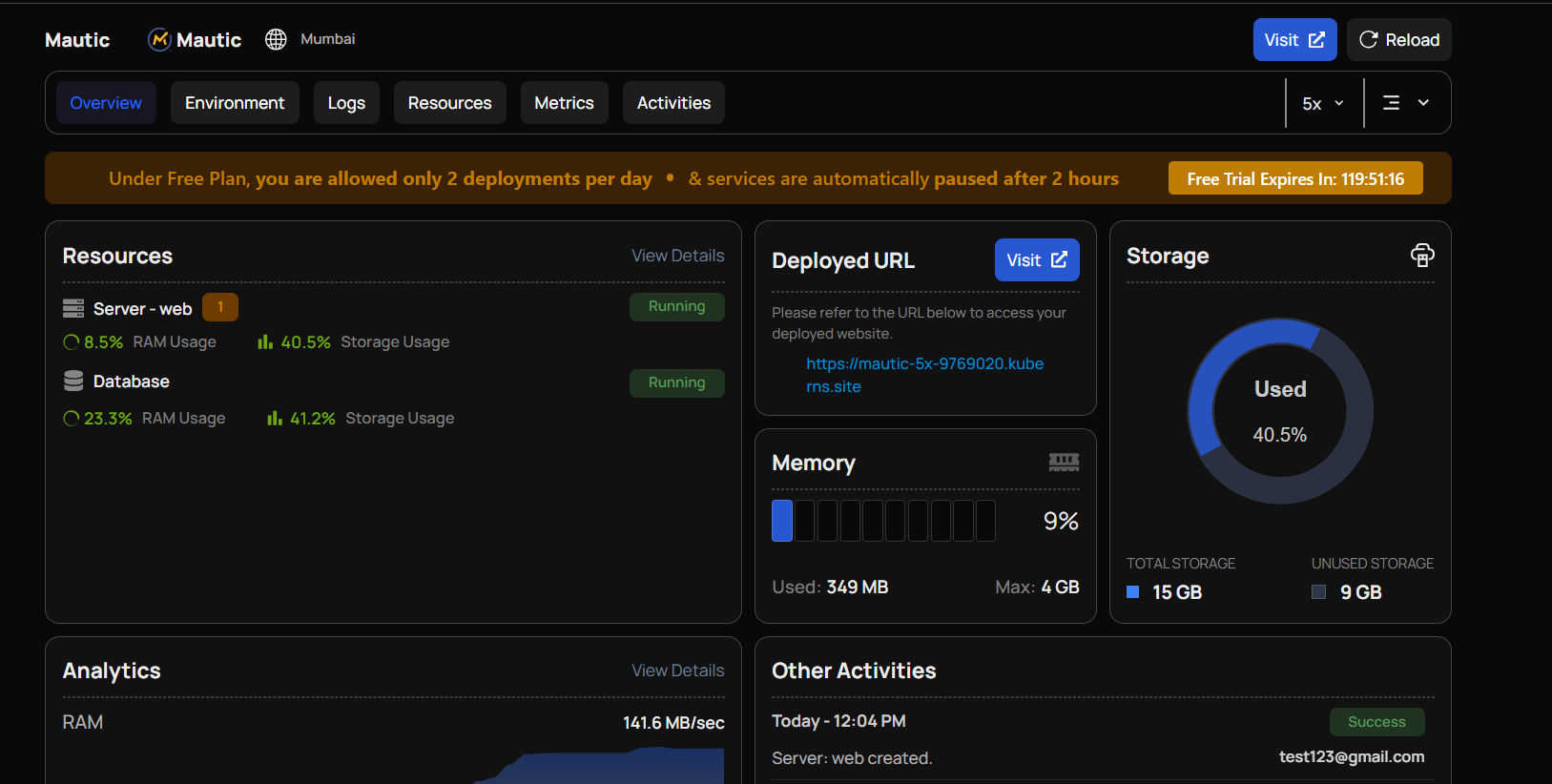Viewport: 1552px width, 784px height.
Task: Click the Free Trial Expires badge
Action: point(1294,178)
